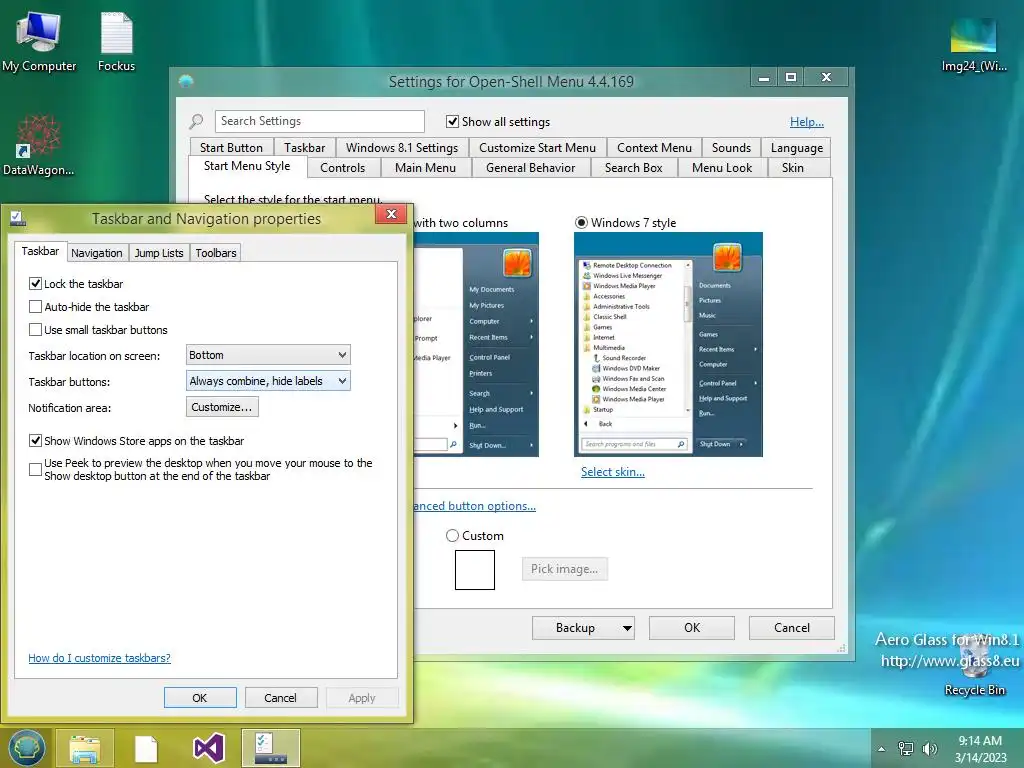Open the Sounds tab
The image size is (1024, 768).
tap(731, 148)
